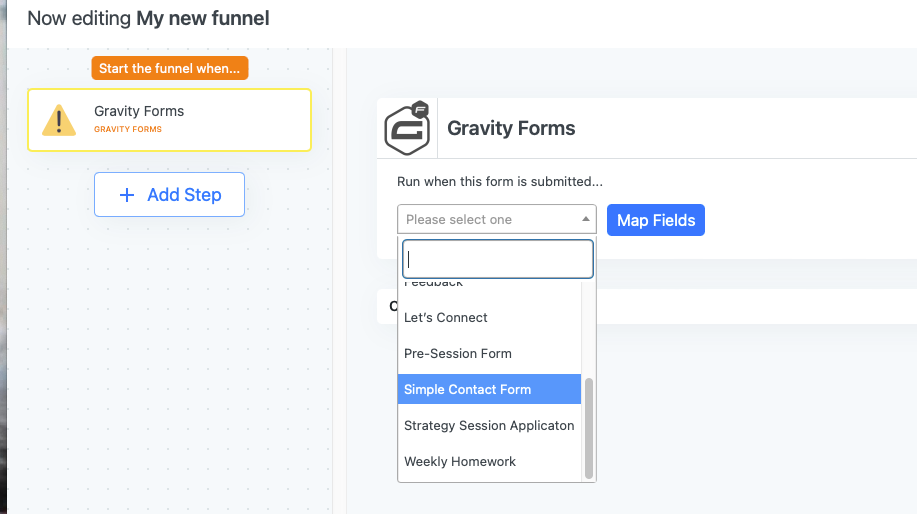917x514 pixels.
Task: Click the plus icon beside Add Step
Action: [x=127, y=195]
